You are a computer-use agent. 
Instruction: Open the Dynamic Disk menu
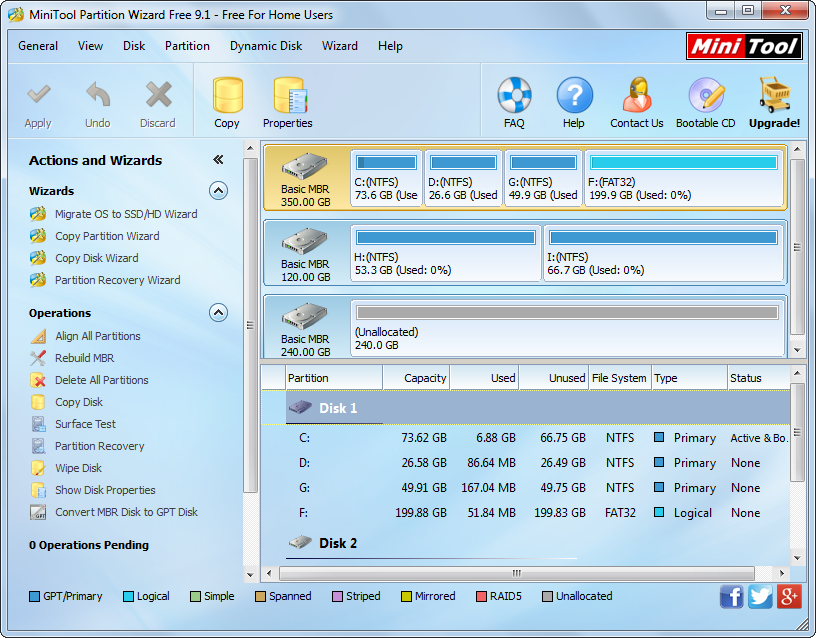266,46
